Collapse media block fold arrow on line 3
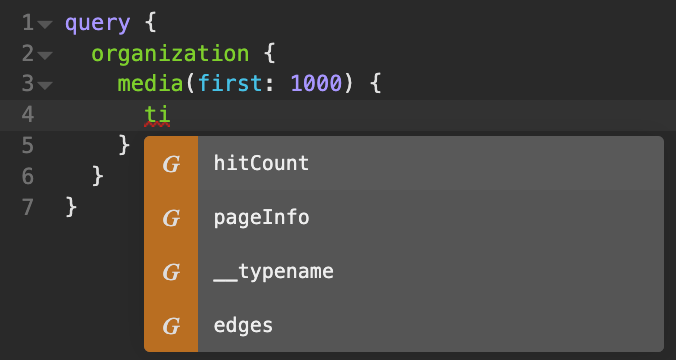Screen dimensions: 676x360 coord(45,85)
